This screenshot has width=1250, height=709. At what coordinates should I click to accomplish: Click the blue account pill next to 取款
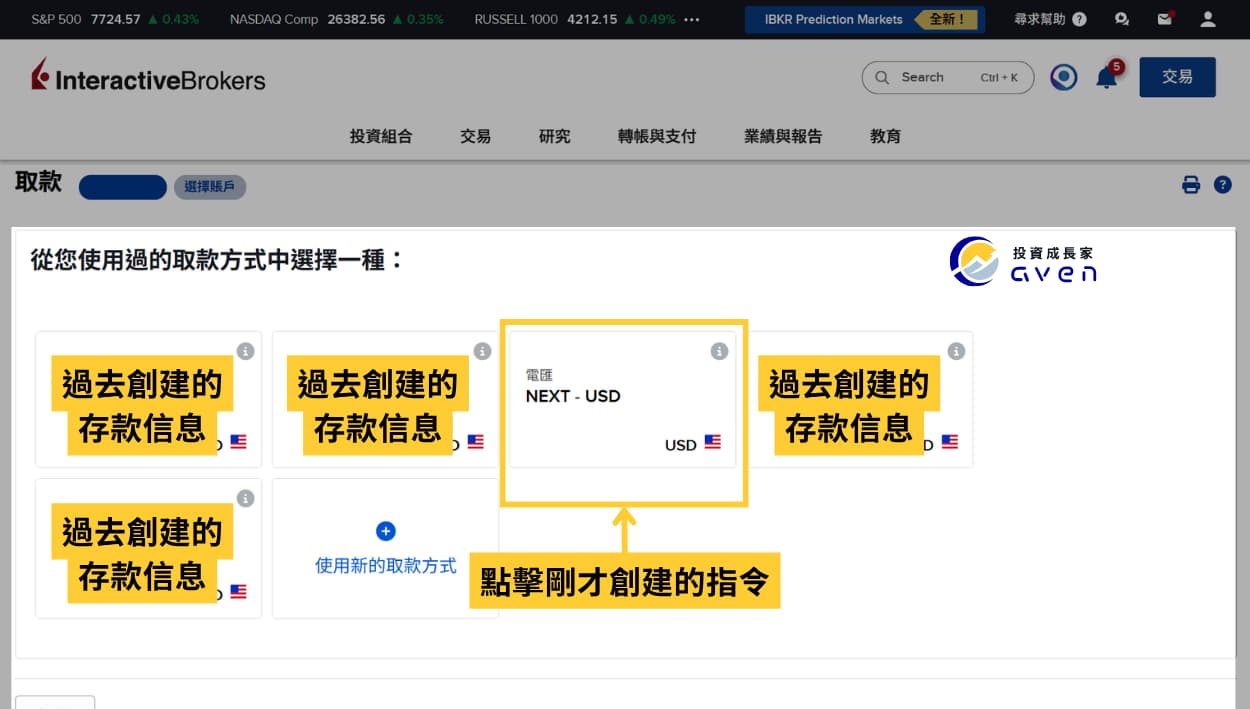pyautogui.click(x=122, y=187)
